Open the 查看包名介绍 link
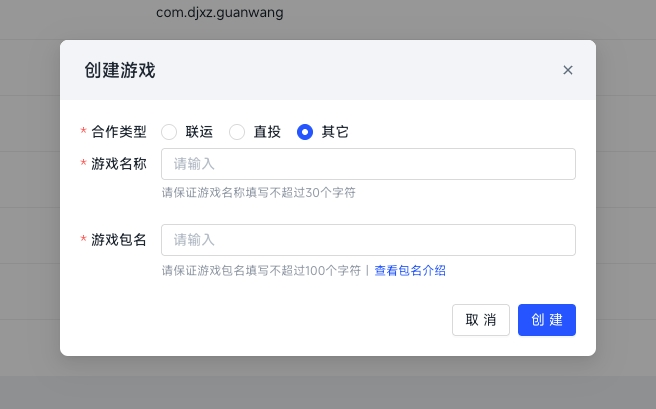 click(x=410, y=270)
